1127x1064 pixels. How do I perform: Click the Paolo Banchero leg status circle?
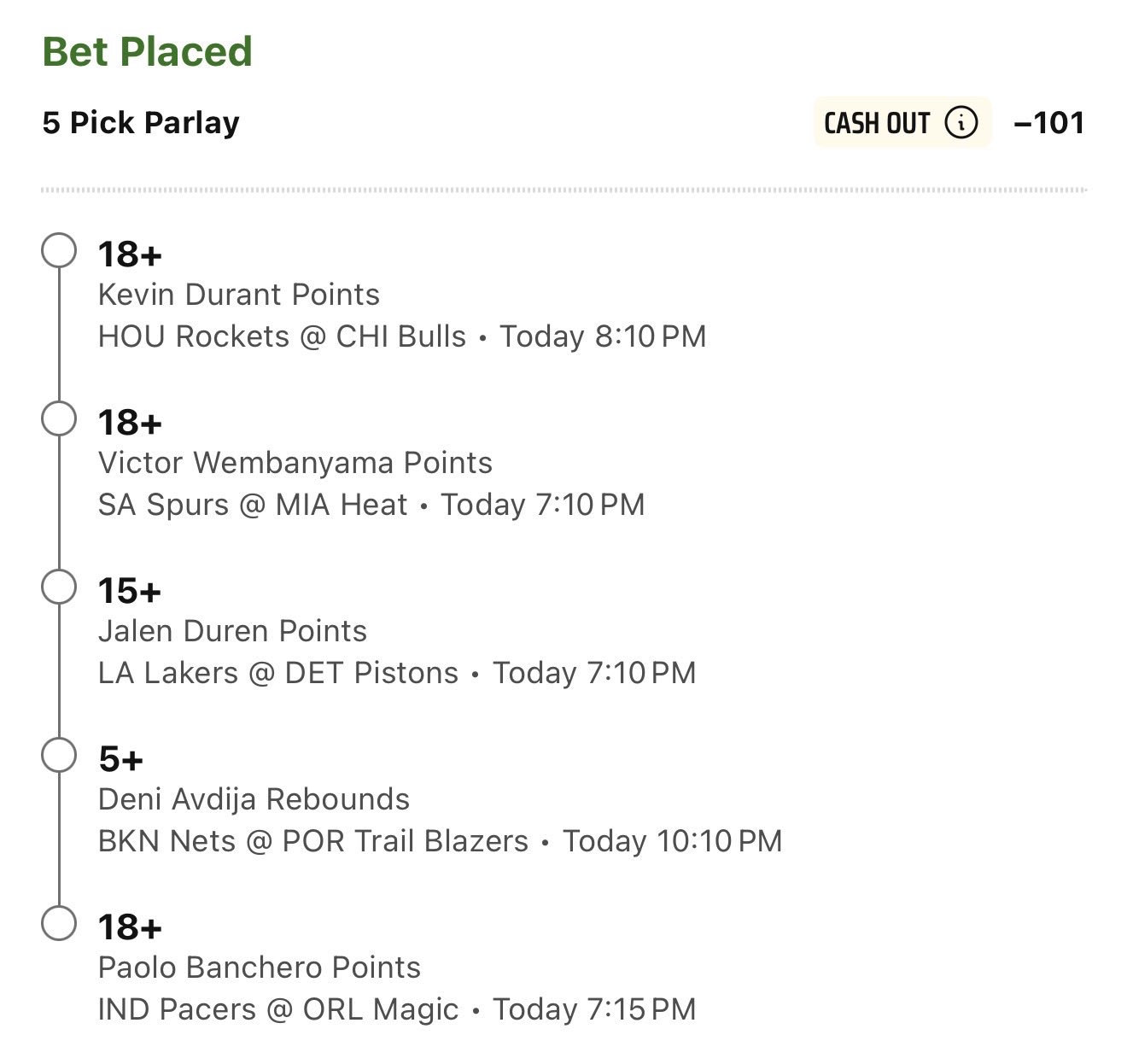(59, 924)
